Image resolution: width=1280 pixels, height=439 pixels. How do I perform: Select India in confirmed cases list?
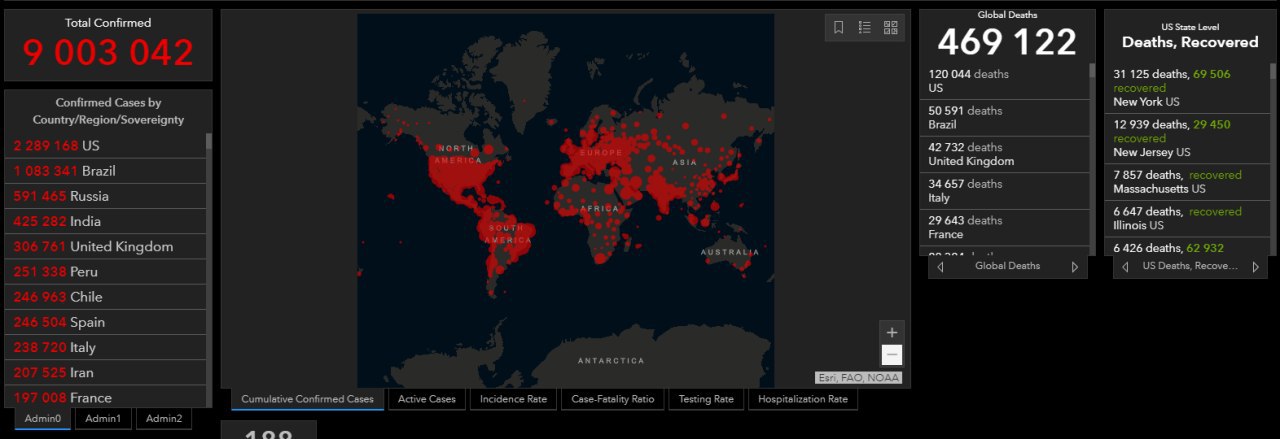click(105, 221)
